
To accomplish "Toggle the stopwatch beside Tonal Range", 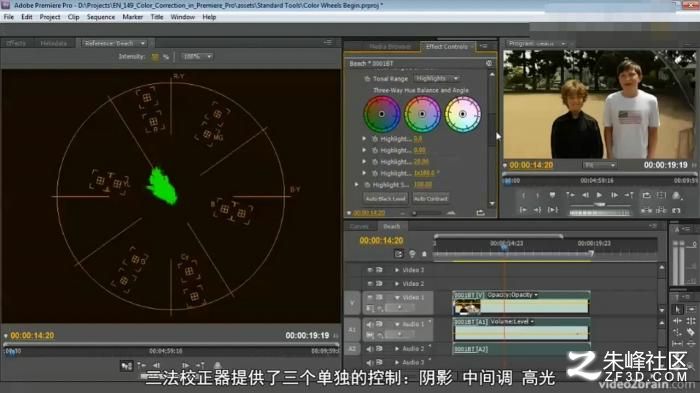I will 367,79.
